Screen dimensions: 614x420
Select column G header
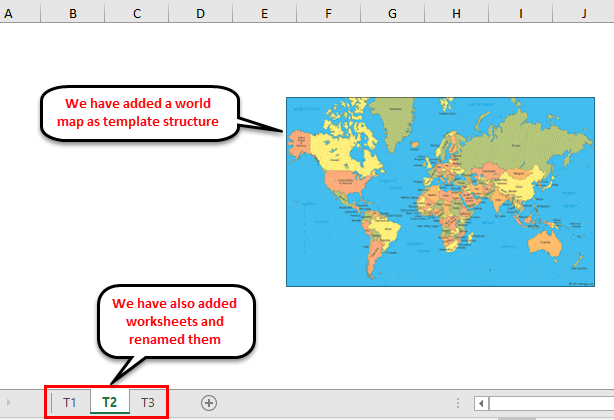tap(392, 13)
